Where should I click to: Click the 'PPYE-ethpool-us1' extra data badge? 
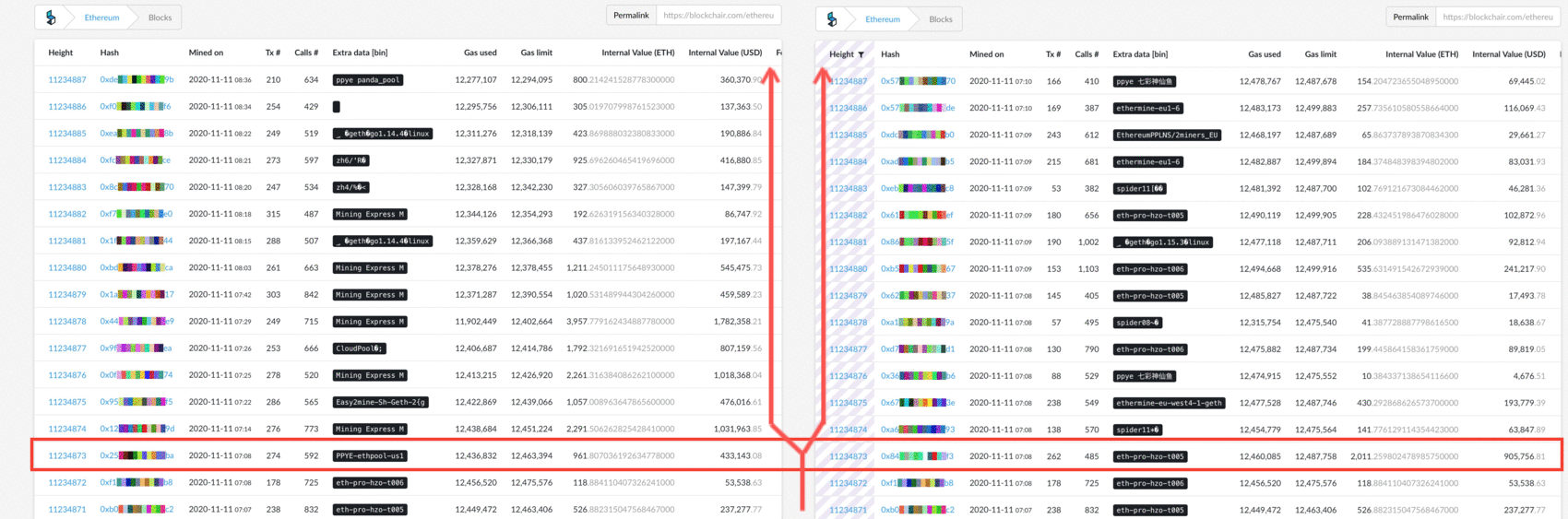click(370, 456)
